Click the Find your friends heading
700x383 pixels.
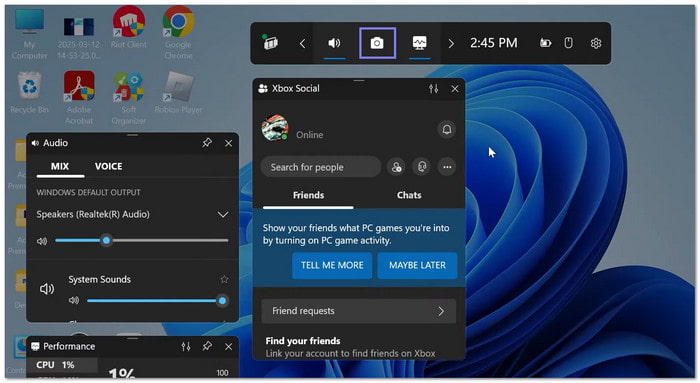point(303,341)
